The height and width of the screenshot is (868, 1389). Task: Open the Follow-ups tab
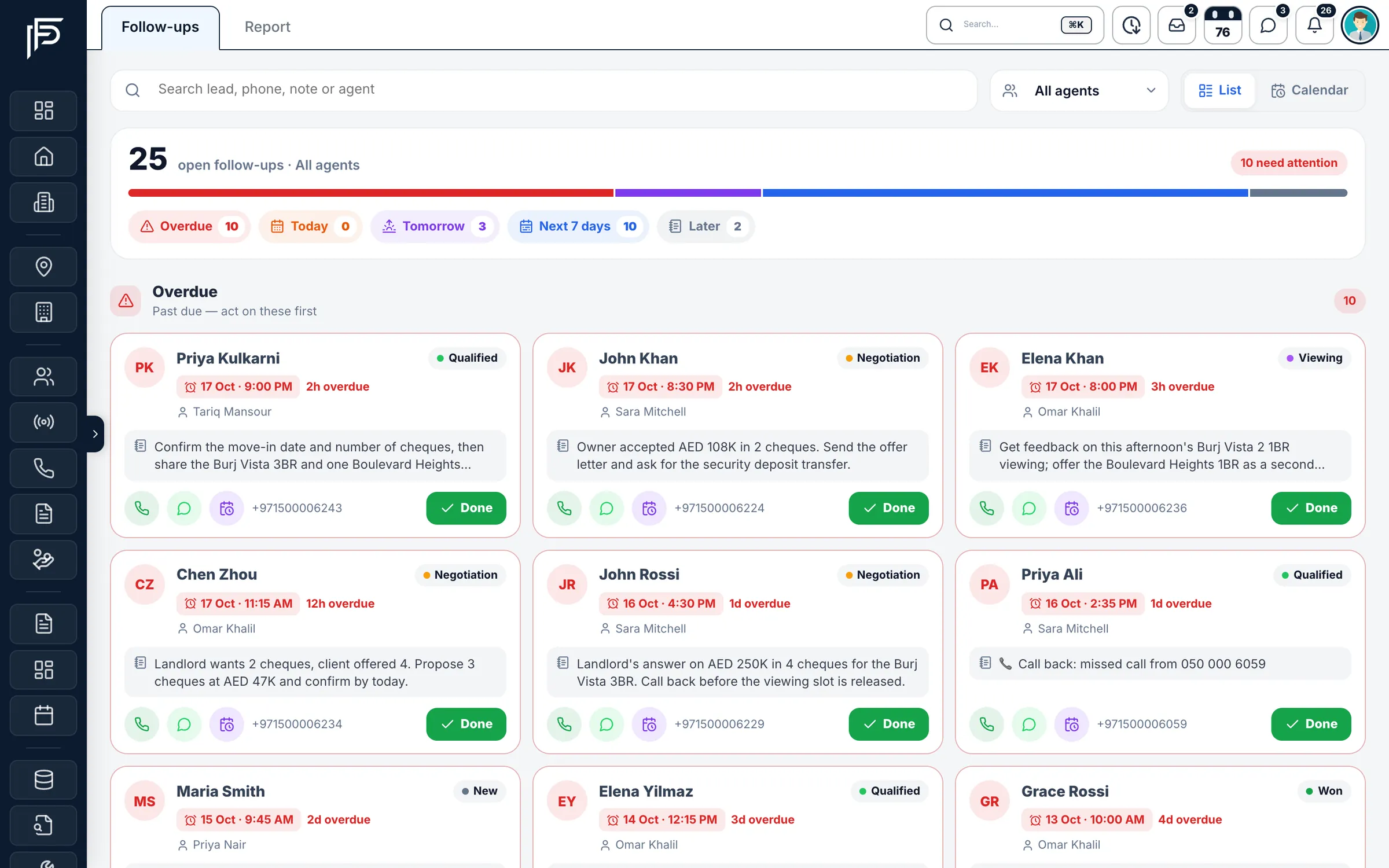point(160,27)
